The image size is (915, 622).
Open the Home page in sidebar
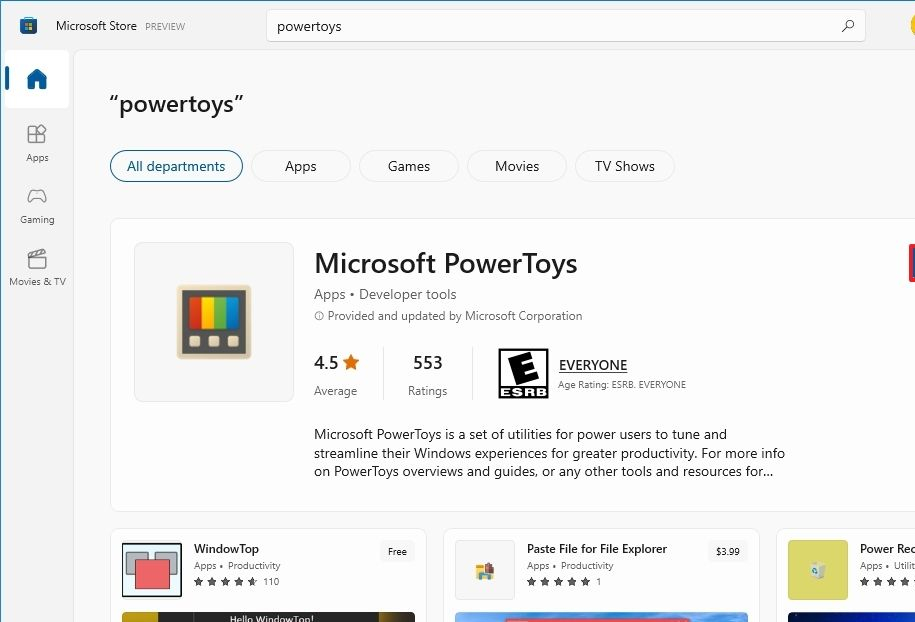tap(37, 79)
